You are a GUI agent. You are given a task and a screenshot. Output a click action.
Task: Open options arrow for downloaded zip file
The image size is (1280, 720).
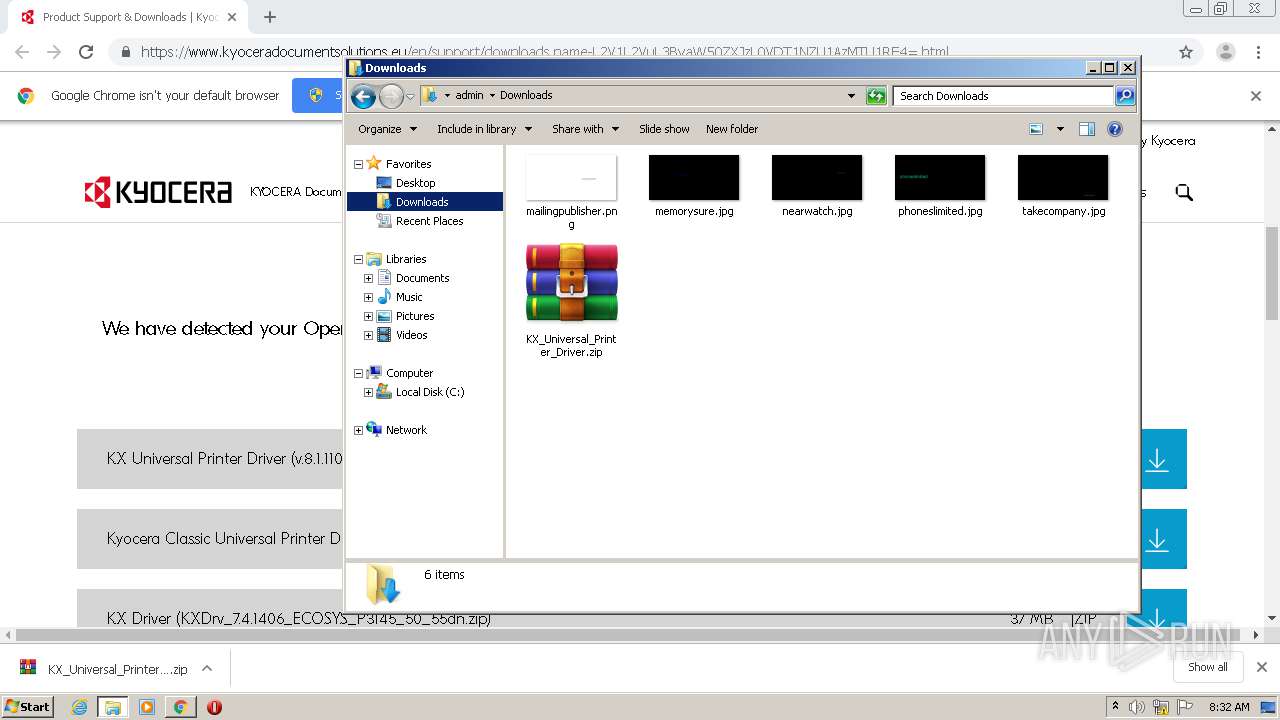pos(207,668)
